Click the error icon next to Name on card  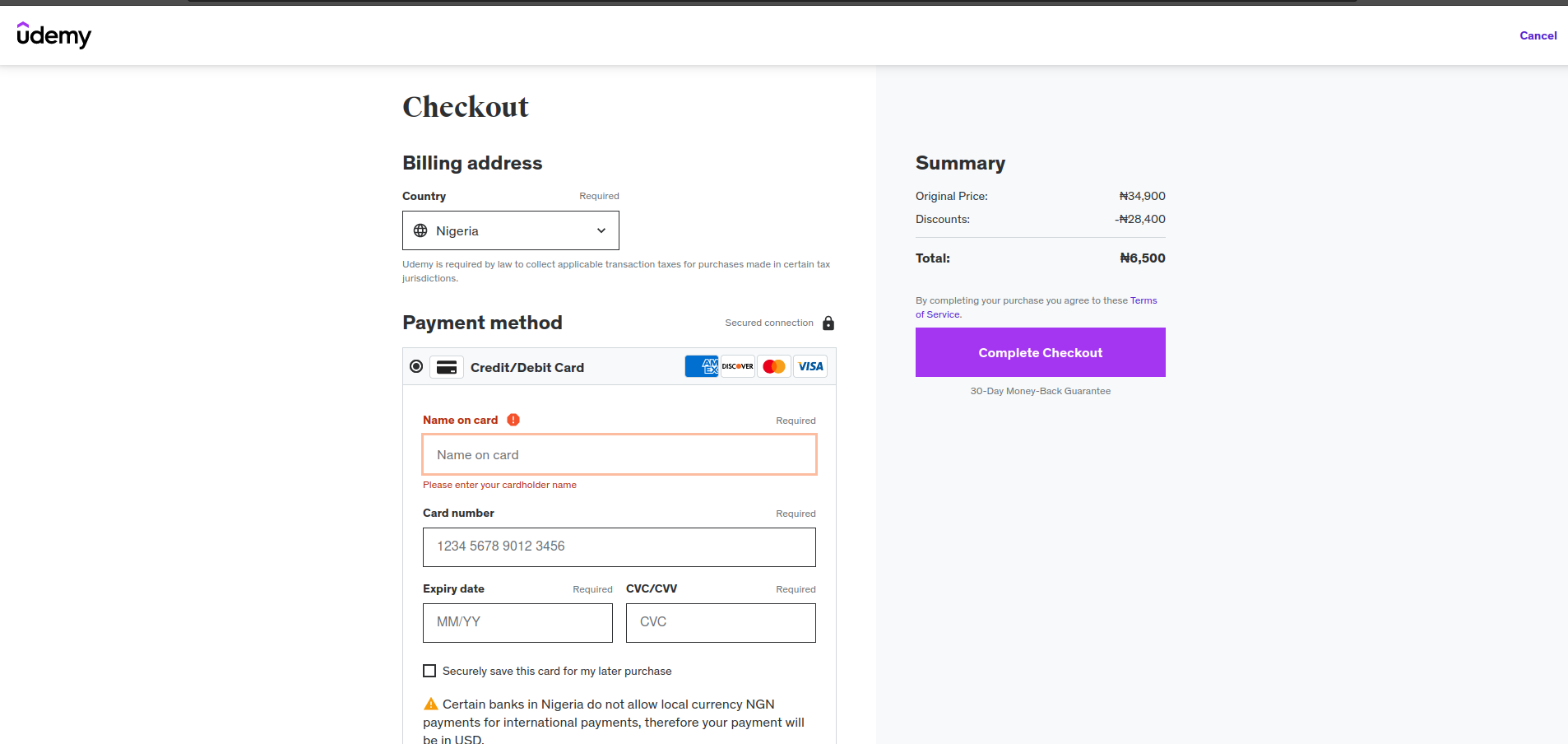coord(513,420)
